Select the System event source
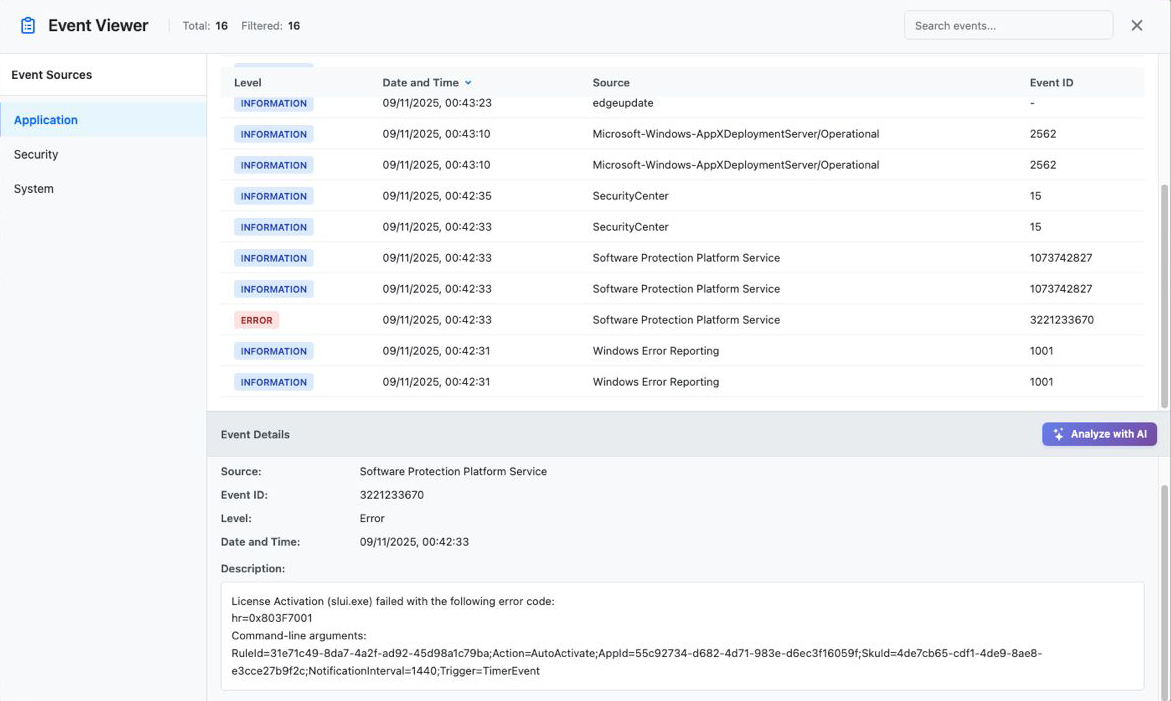 coord(33,188)
